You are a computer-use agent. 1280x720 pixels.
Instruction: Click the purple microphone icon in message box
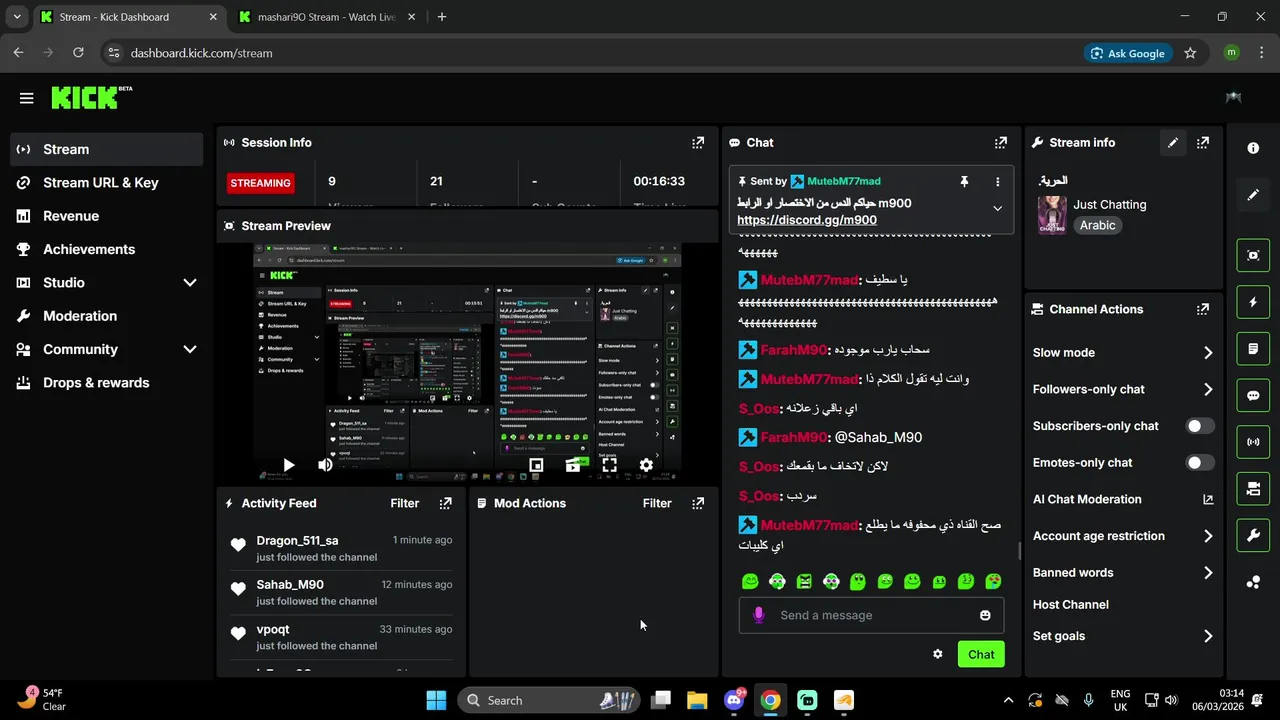click(x=758, y=615)
